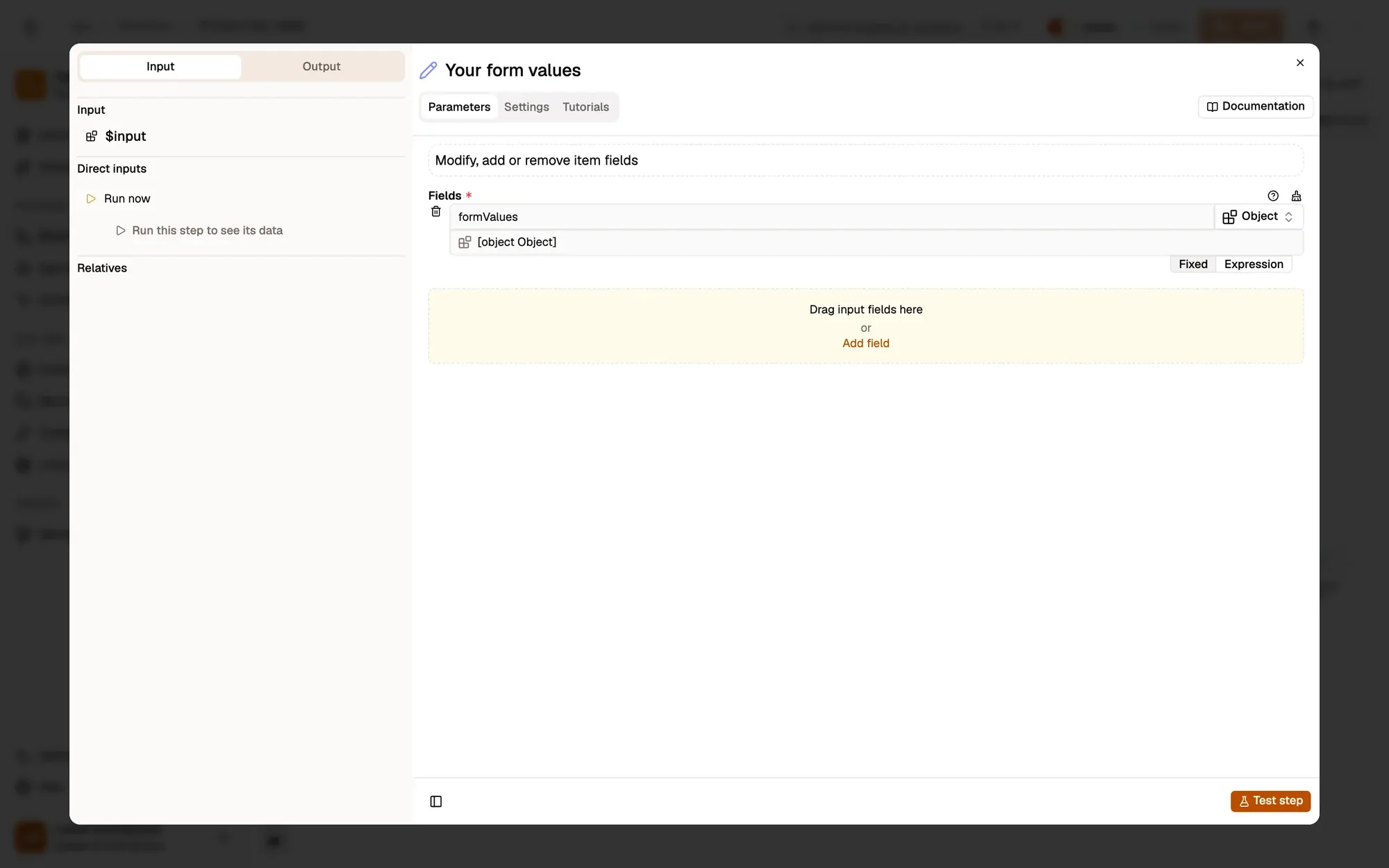The height and width of the screenshot is (868, 1389).
Task: Click the $input object icon
Action: (x=91, y=136)
